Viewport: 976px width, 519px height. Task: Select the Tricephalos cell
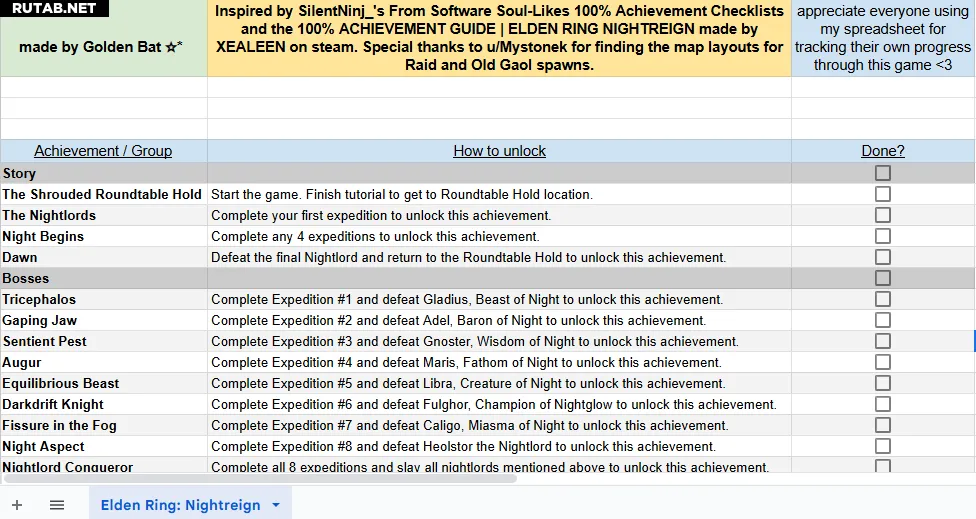click(103, 299)
